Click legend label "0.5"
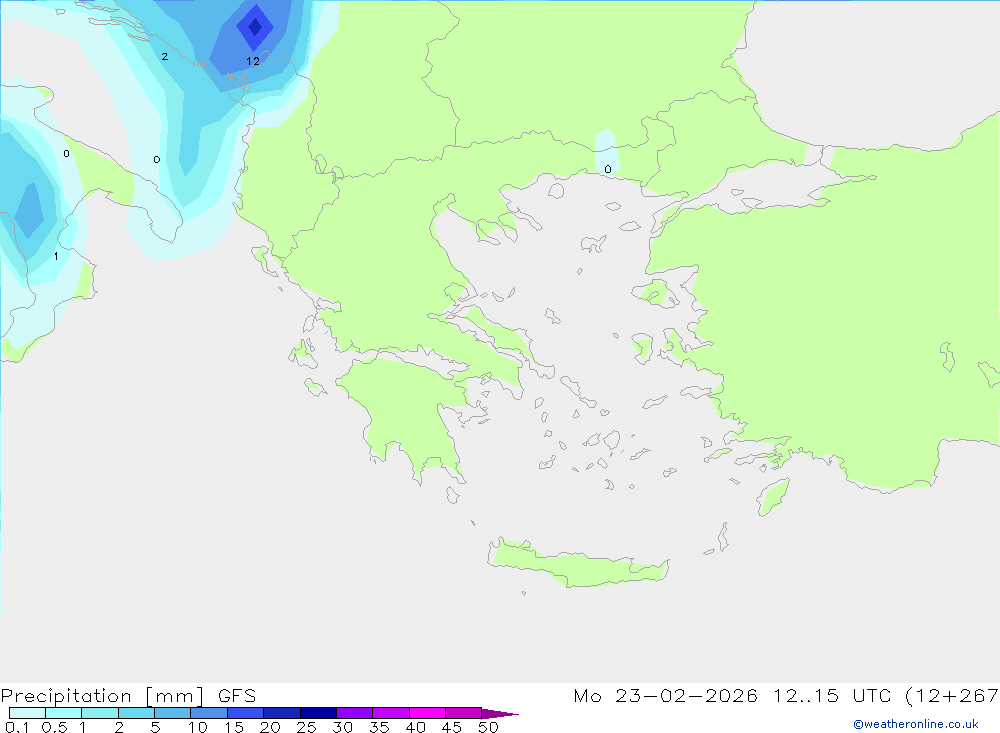 [x=54, y=727]
